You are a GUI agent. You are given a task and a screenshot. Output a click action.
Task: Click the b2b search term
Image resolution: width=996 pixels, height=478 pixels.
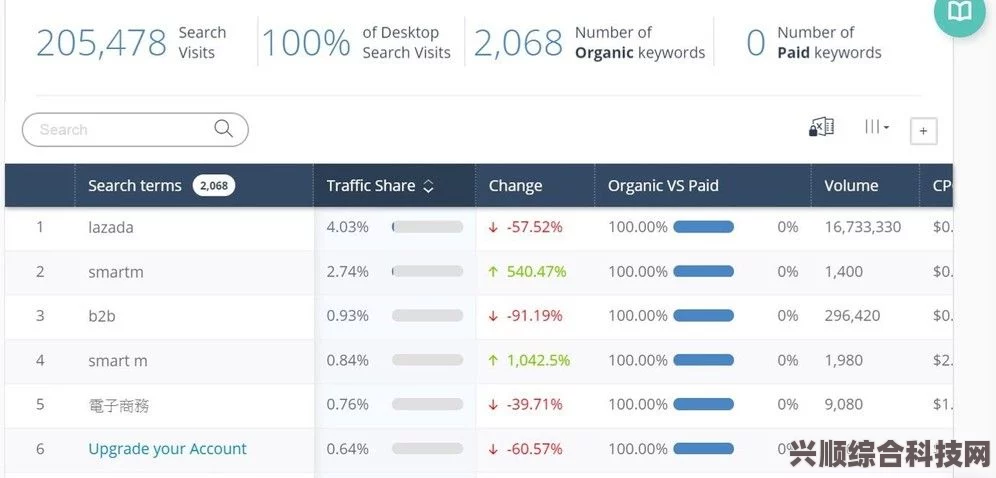coord(102,315)
